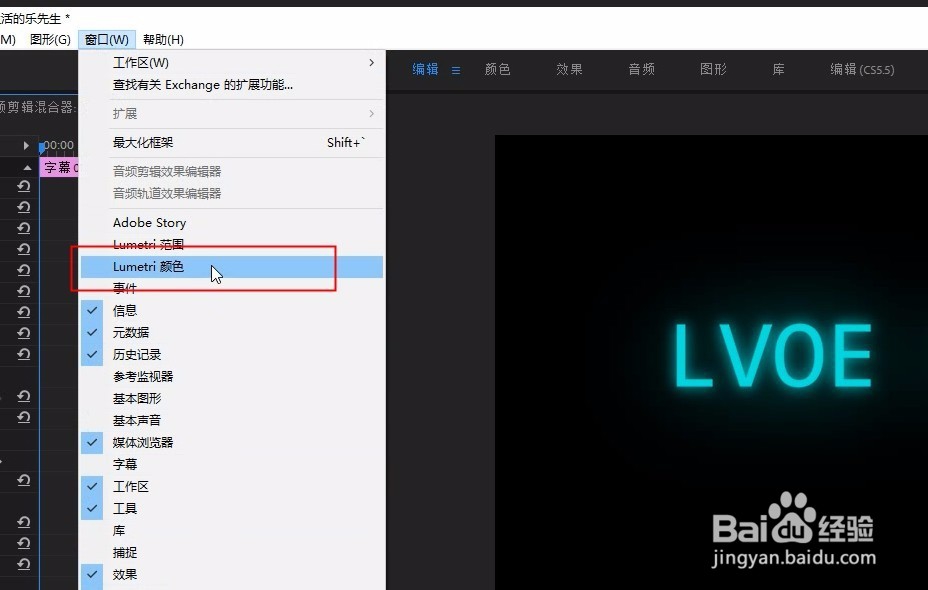
Task: Switch to the 颜色 workspace tab
Action: coord(497,69)
